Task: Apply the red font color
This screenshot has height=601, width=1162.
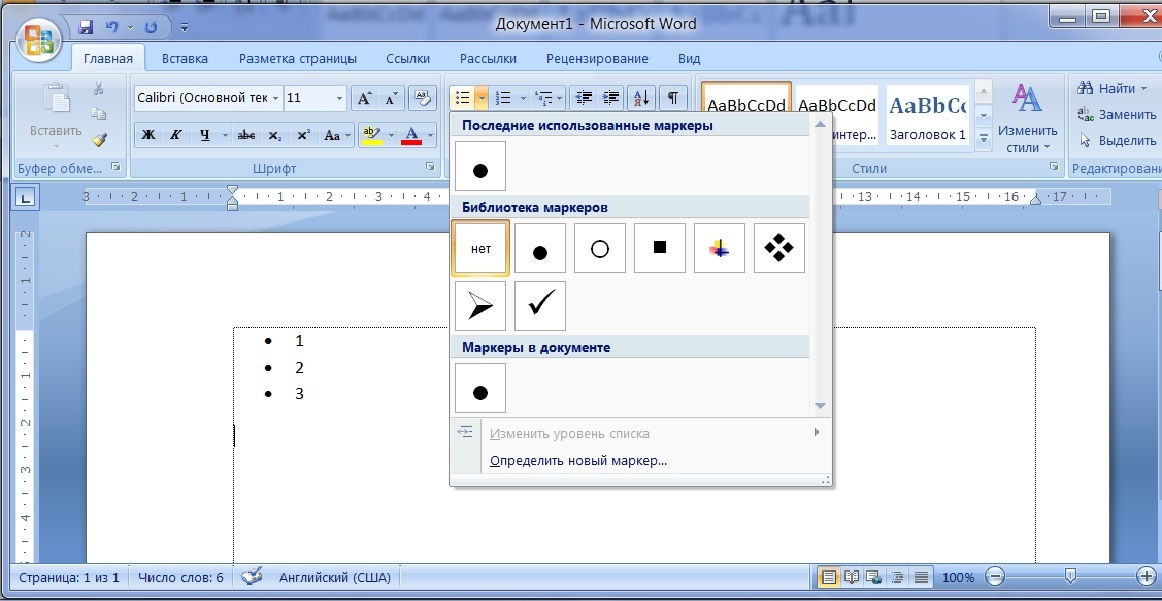Action: click(x=411, y=135)
